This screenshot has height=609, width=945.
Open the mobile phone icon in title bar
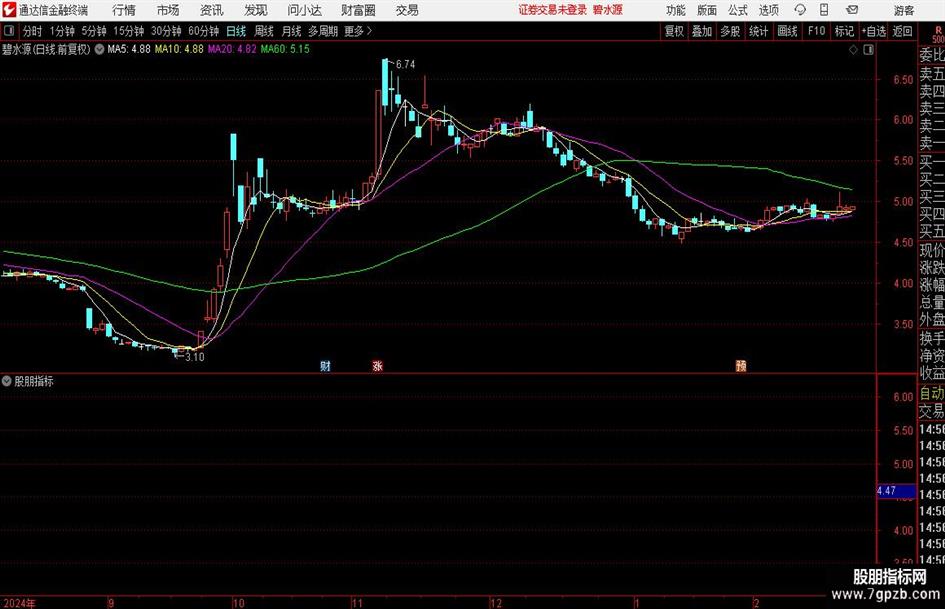[824, 10]
